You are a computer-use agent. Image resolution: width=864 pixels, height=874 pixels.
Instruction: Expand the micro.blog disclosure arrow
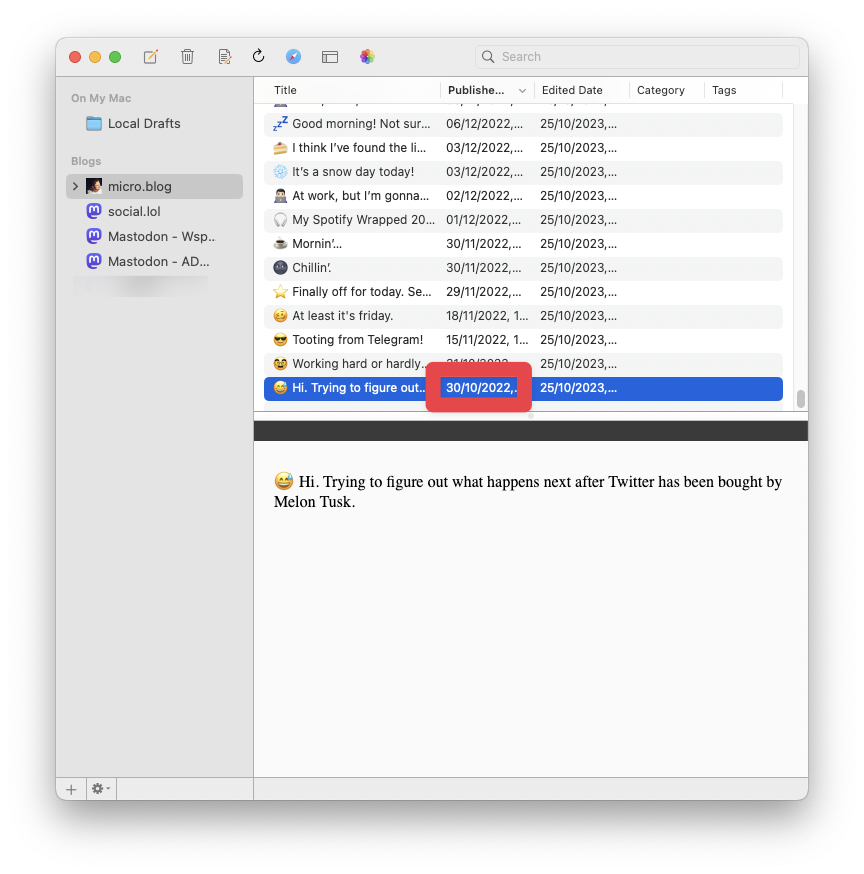(x=75, y=187)
